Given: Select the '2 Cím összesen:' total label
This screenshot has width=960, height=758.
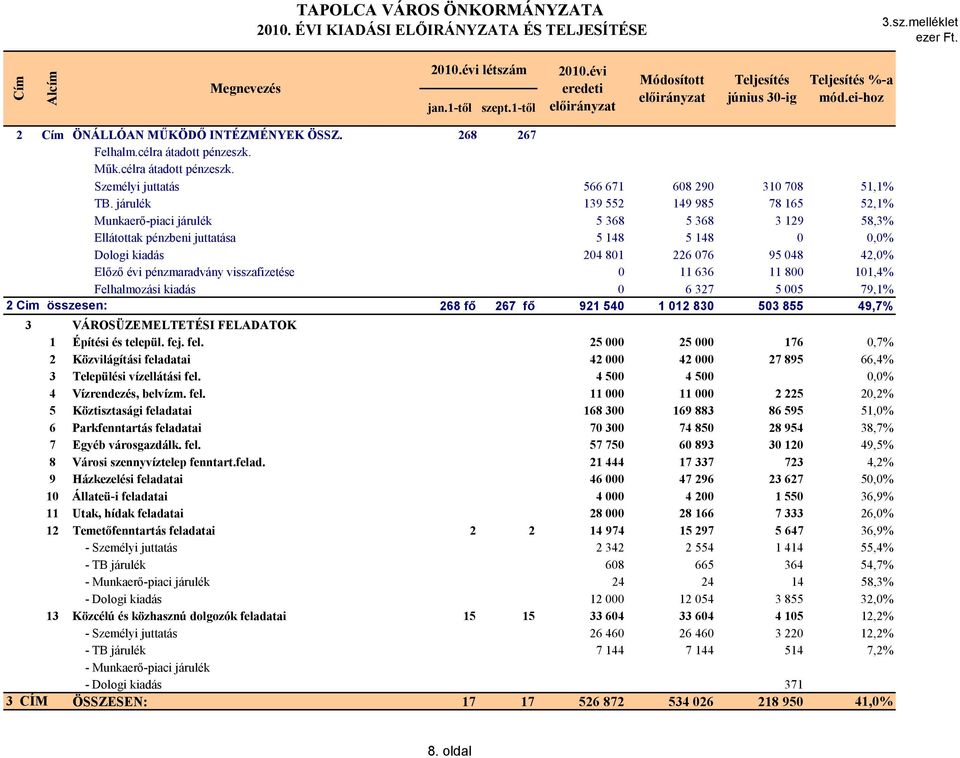Looking at the screenshot, I should [x=56, y=305].
